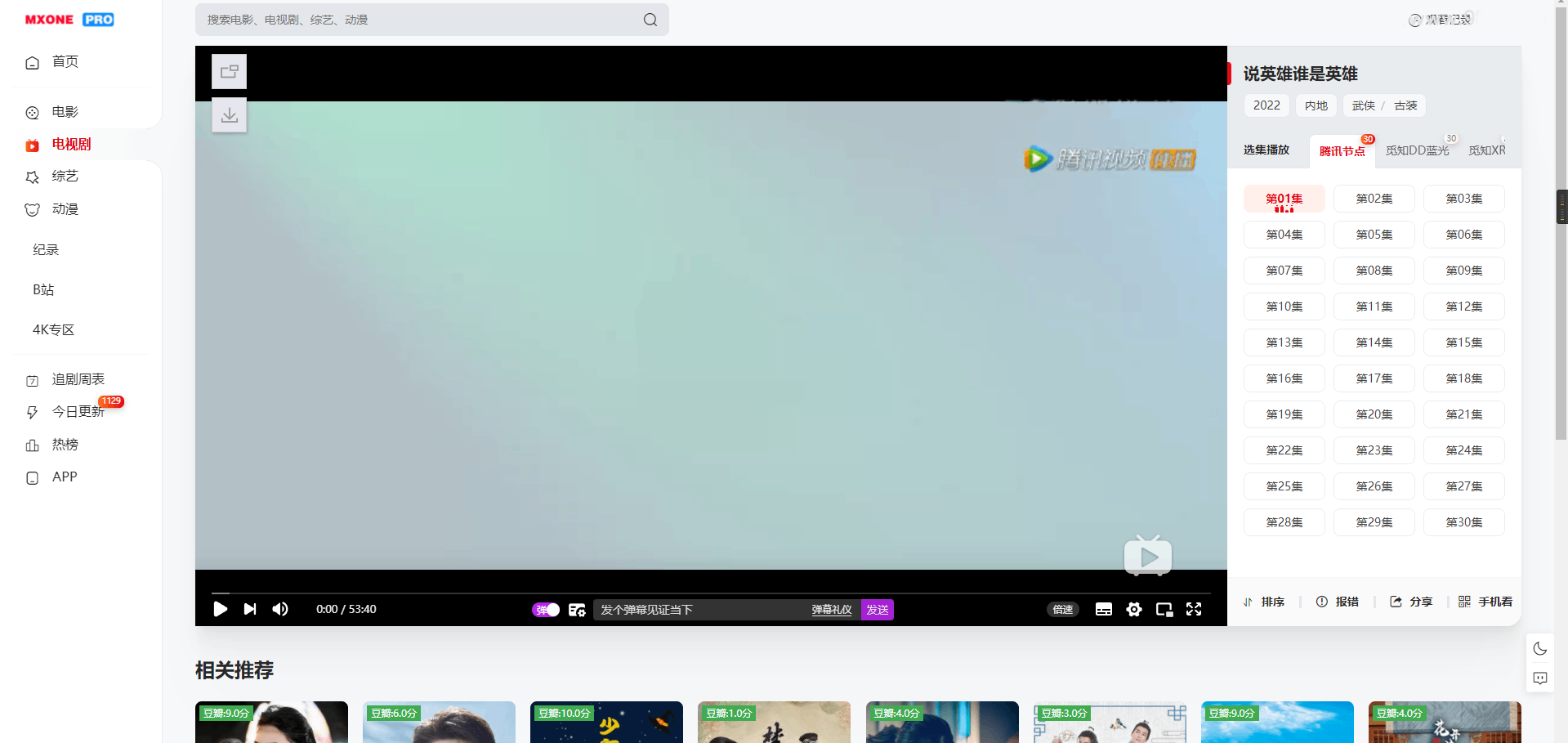This screenshot has height=743, width=1568.
Task: Open picture-in-picture mode icon
Action: (1164, 609)
